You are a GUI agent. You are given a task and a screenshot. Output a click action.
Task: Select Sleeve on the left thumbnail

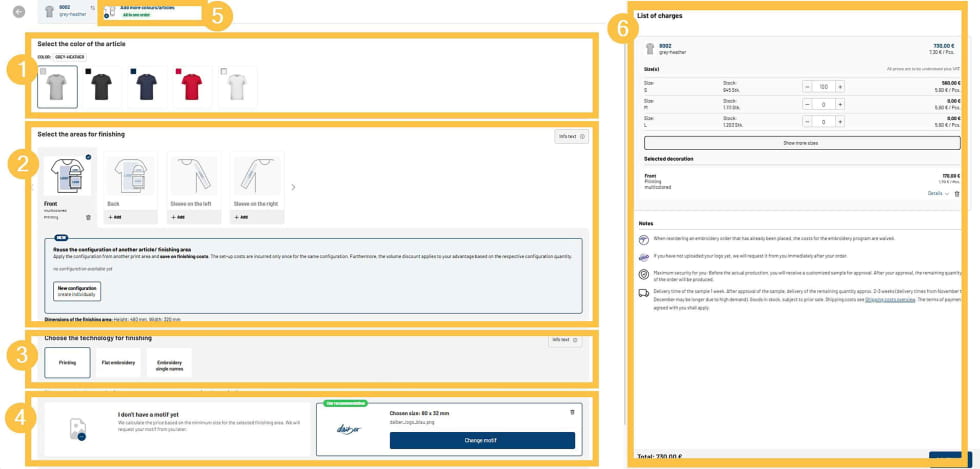194,176
